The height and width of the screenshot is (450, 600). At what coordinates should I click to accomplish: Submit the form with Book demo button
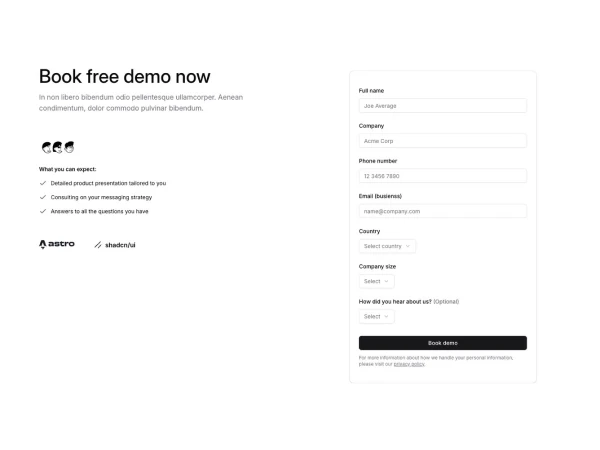[x=443, y=343]
